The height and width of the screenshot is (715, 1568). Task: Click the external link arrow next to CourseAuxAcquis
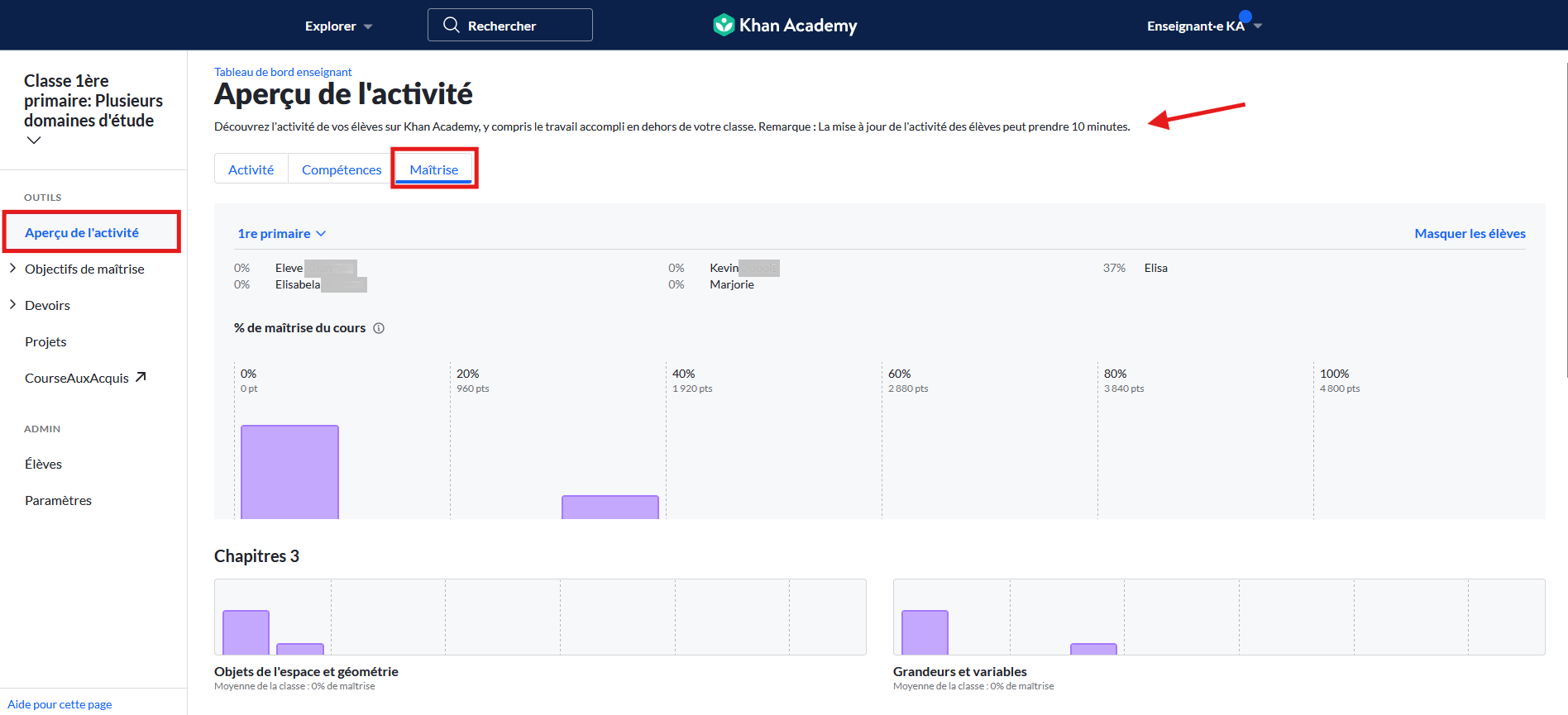141,377
